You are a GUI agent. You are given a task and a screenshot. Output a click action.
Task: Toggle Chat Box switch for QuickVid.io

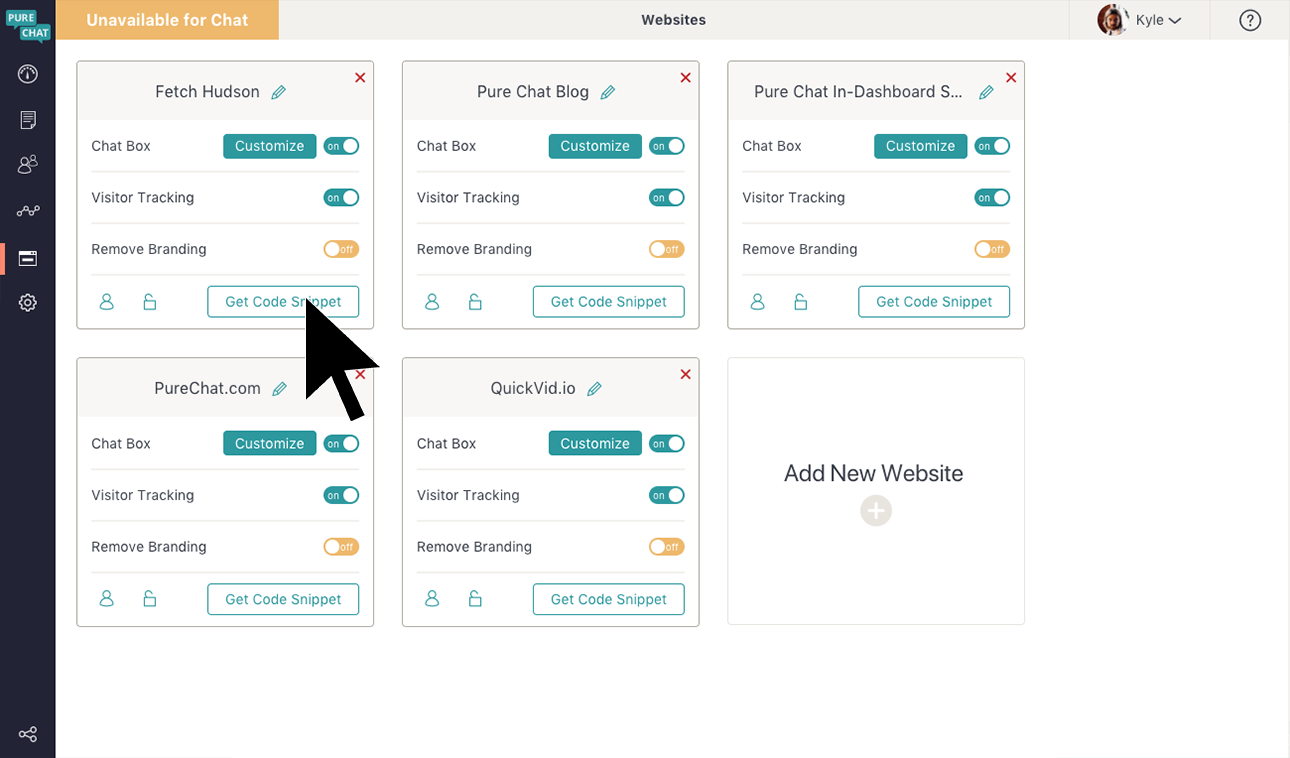click(667, 444)
